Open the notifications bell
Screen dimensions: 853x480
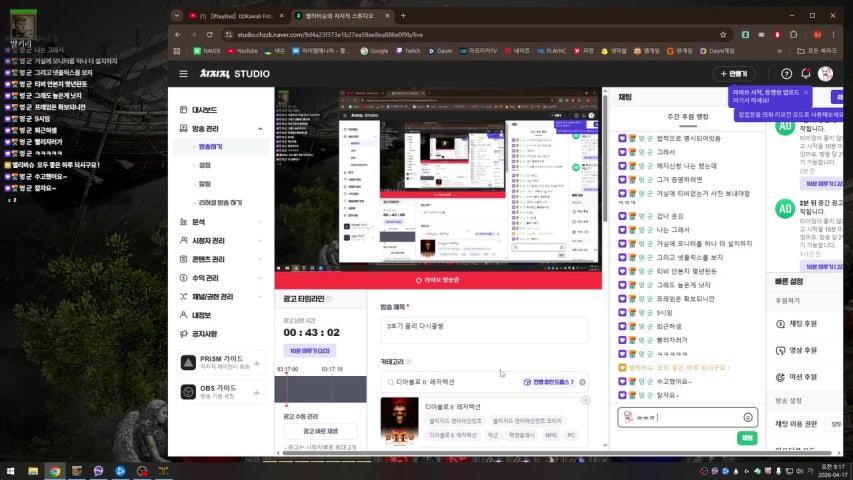point(806,73)
